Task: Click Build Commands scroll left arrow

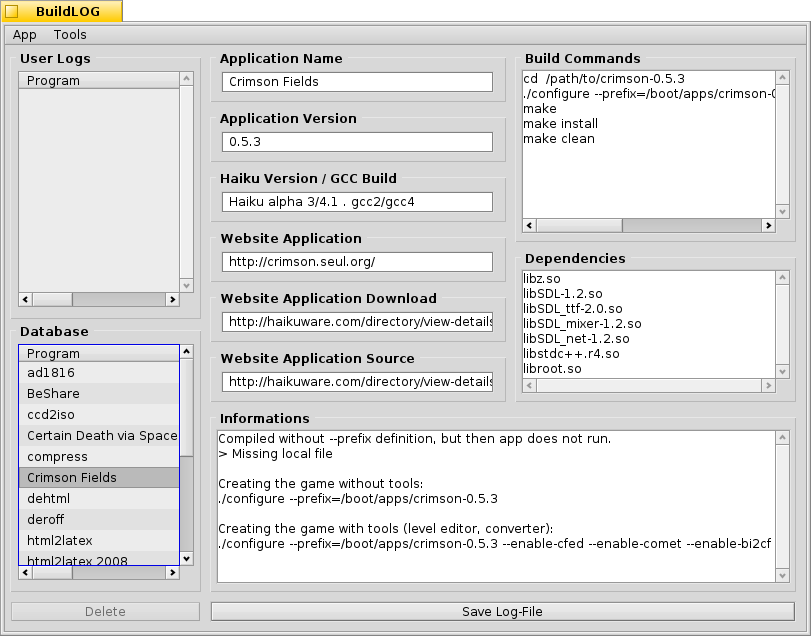Action: (529, 225)
